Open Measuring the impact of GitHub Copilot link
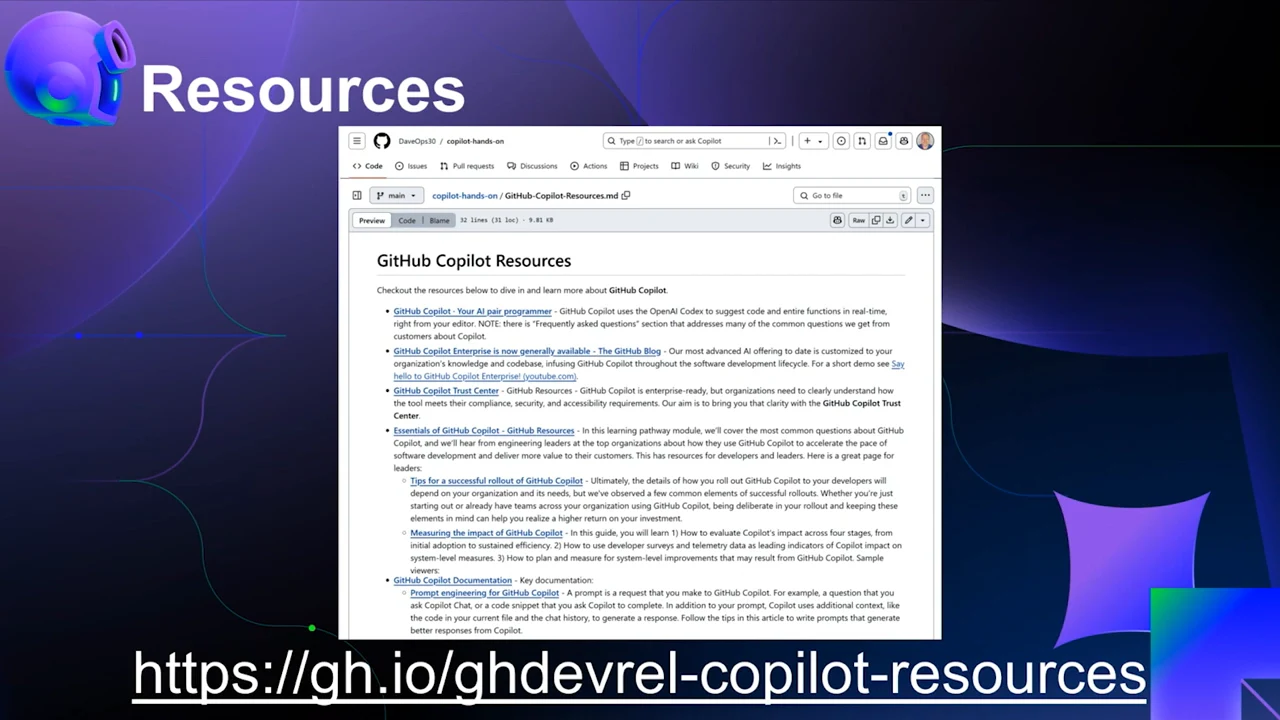The height and width of the screenshot is (720, 1280). [486, 533]
